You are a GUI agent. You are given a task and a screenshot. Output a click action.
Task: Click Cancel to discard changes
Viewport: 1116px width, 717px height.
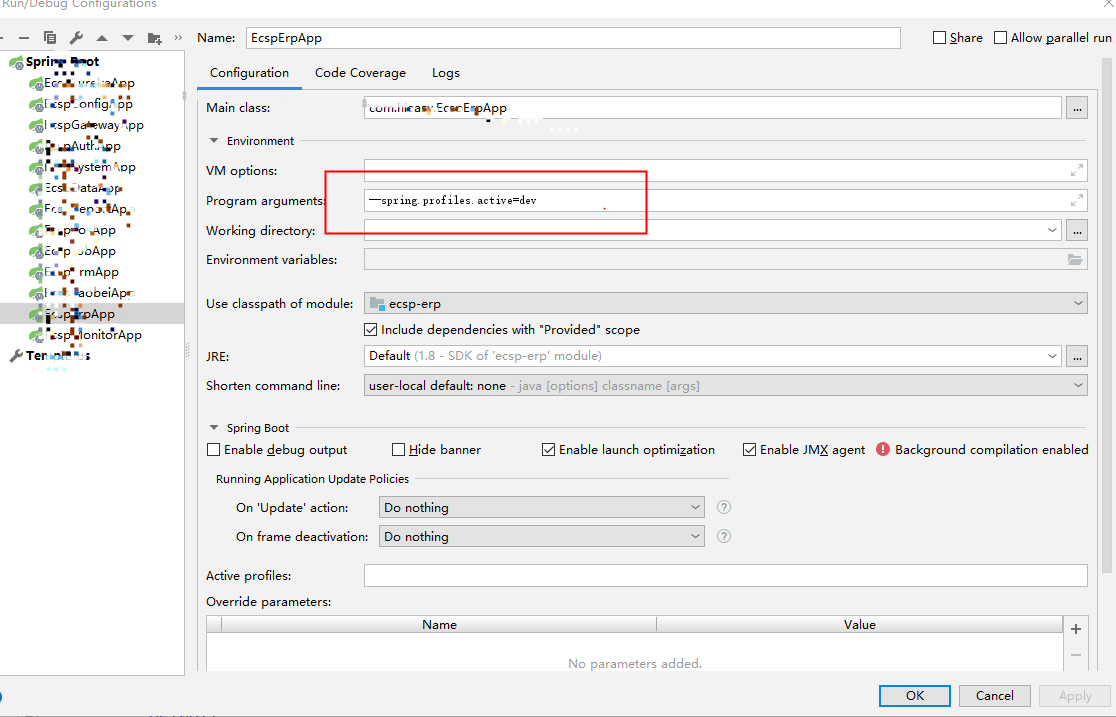point(994,695)
